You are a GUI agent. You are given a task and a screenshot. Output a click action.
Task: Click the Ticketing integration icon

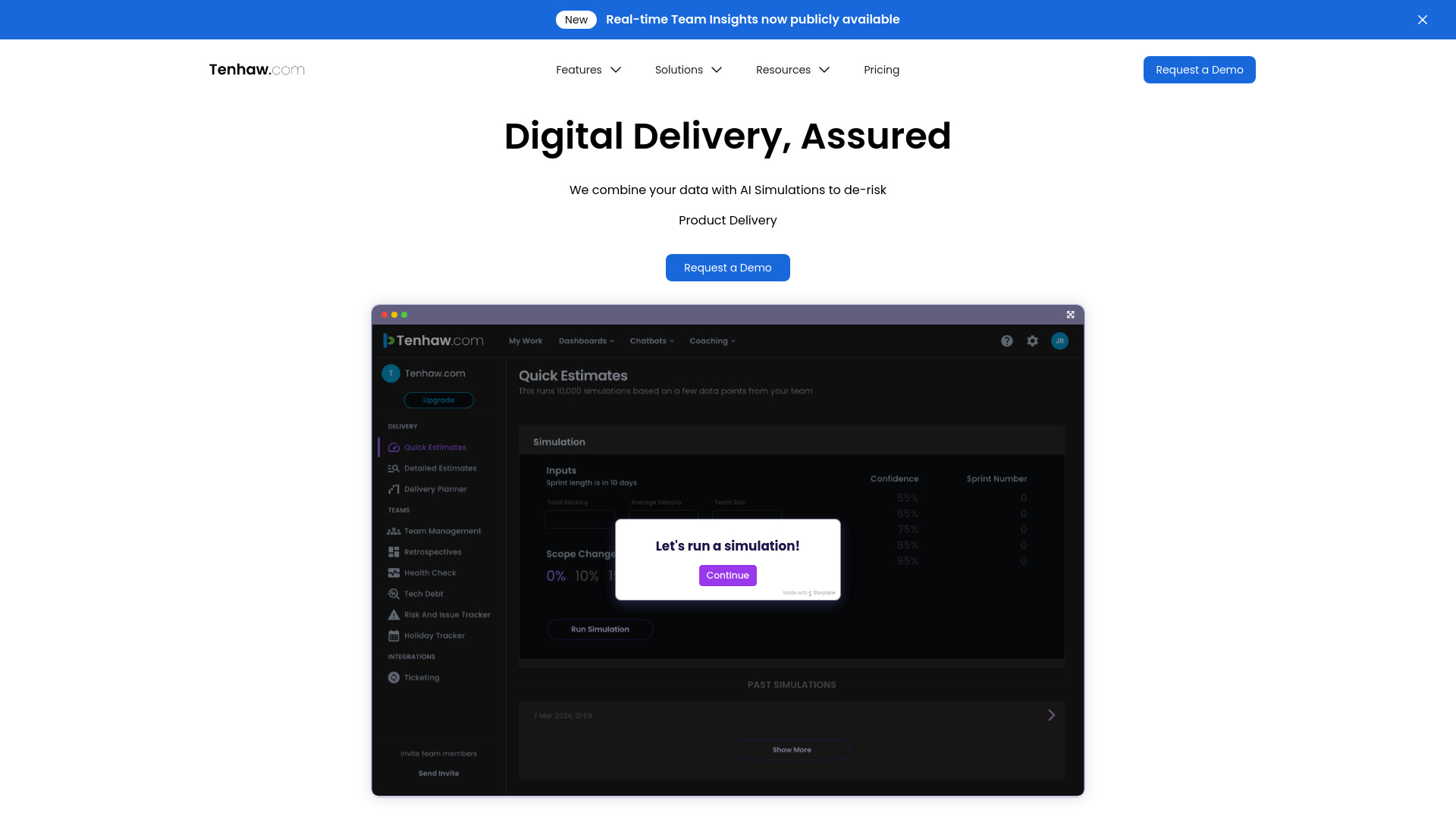coord(394,677)
